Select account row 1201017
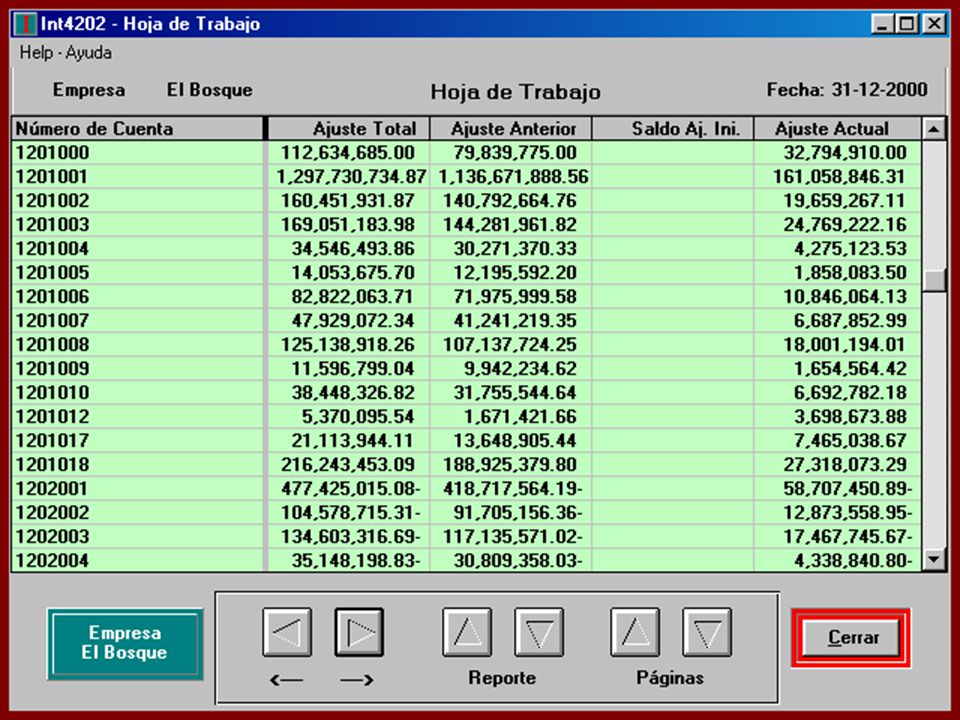The width and height of the screenshot is (960, 720). point(467,440)
